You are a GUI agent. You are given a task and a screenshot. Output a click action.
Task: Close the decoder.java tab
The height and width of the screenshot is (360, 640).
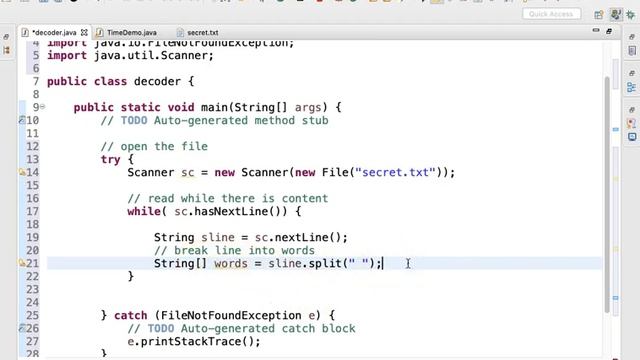coord(84,32)
